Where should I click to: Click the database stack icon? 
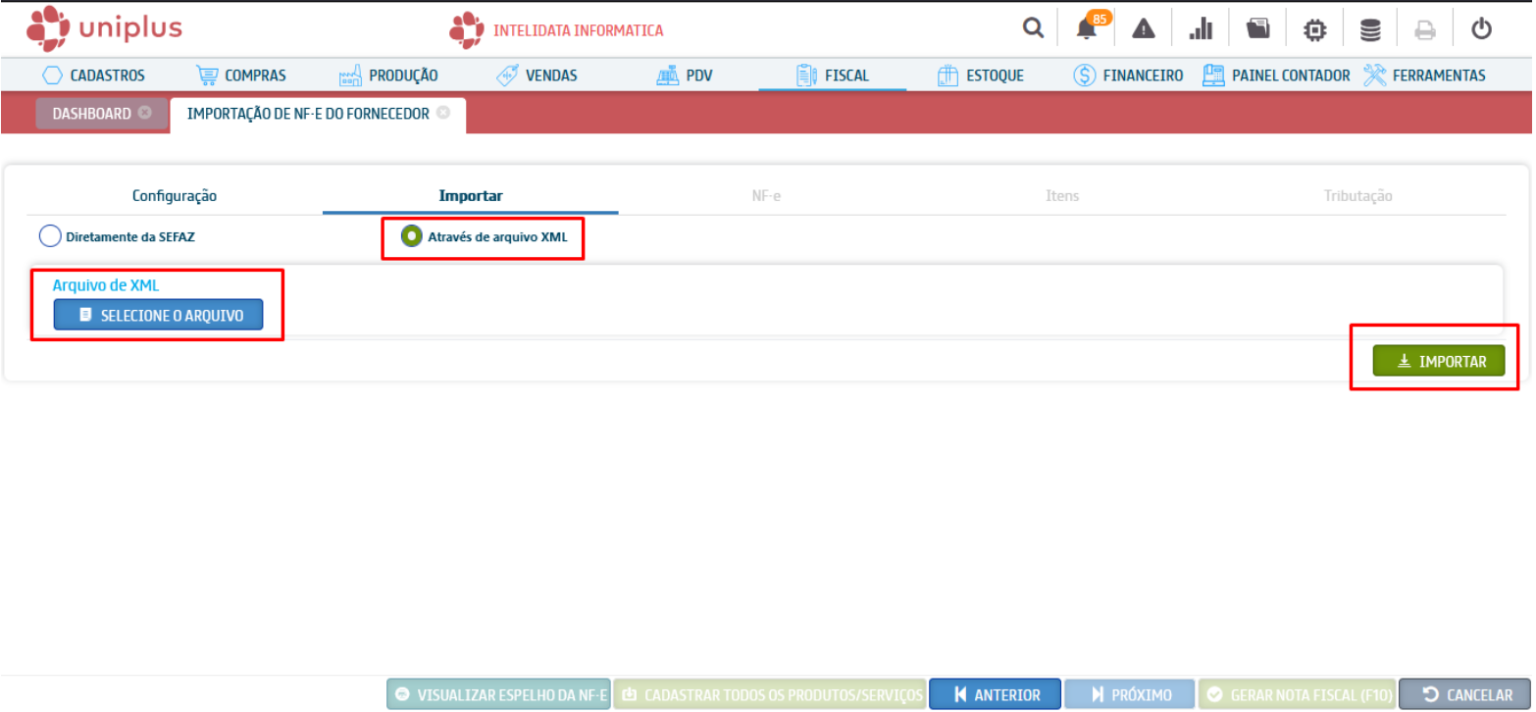[1370, 30]
